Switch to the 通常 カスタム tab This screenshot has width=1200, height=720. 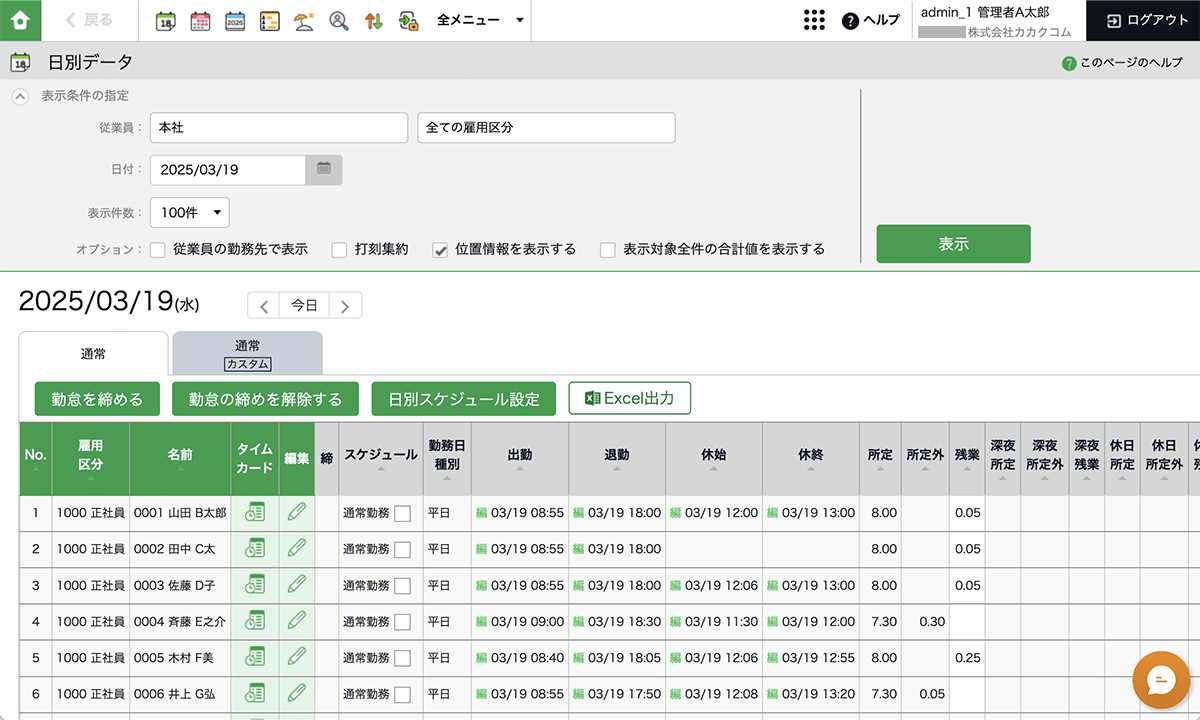pos(247,354)
